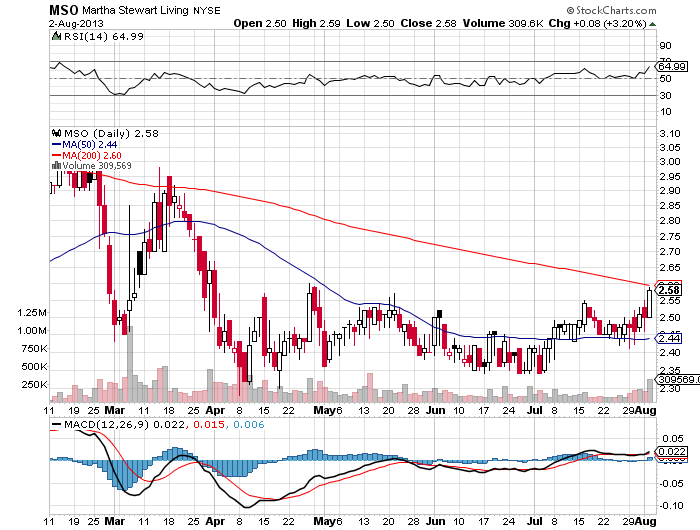Click the red MA(200) legend line

[56, 155]
